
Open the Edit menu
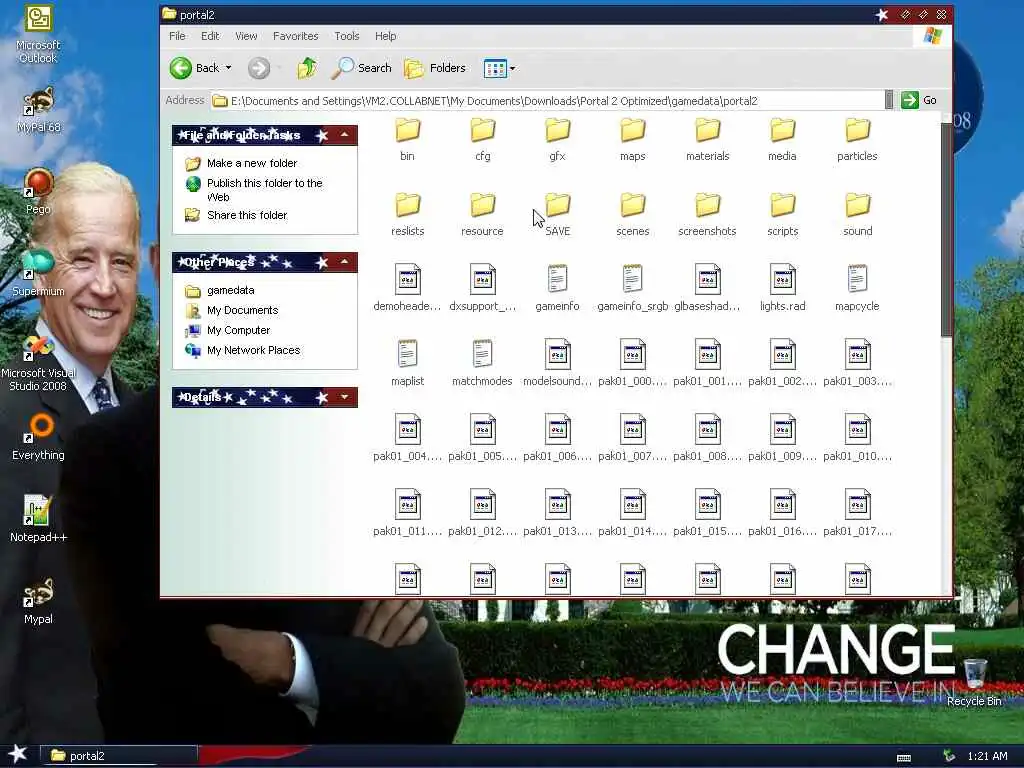coord(210,36)
